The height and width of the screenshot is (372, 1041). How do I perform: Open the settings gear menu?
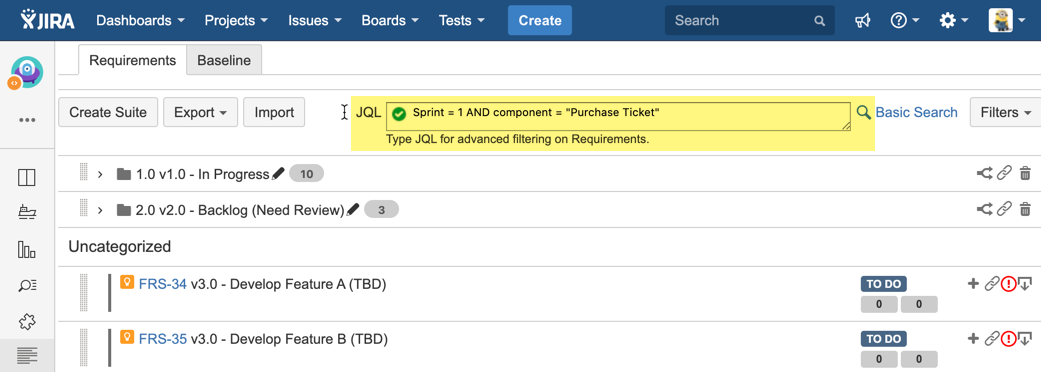coord(951,21)
